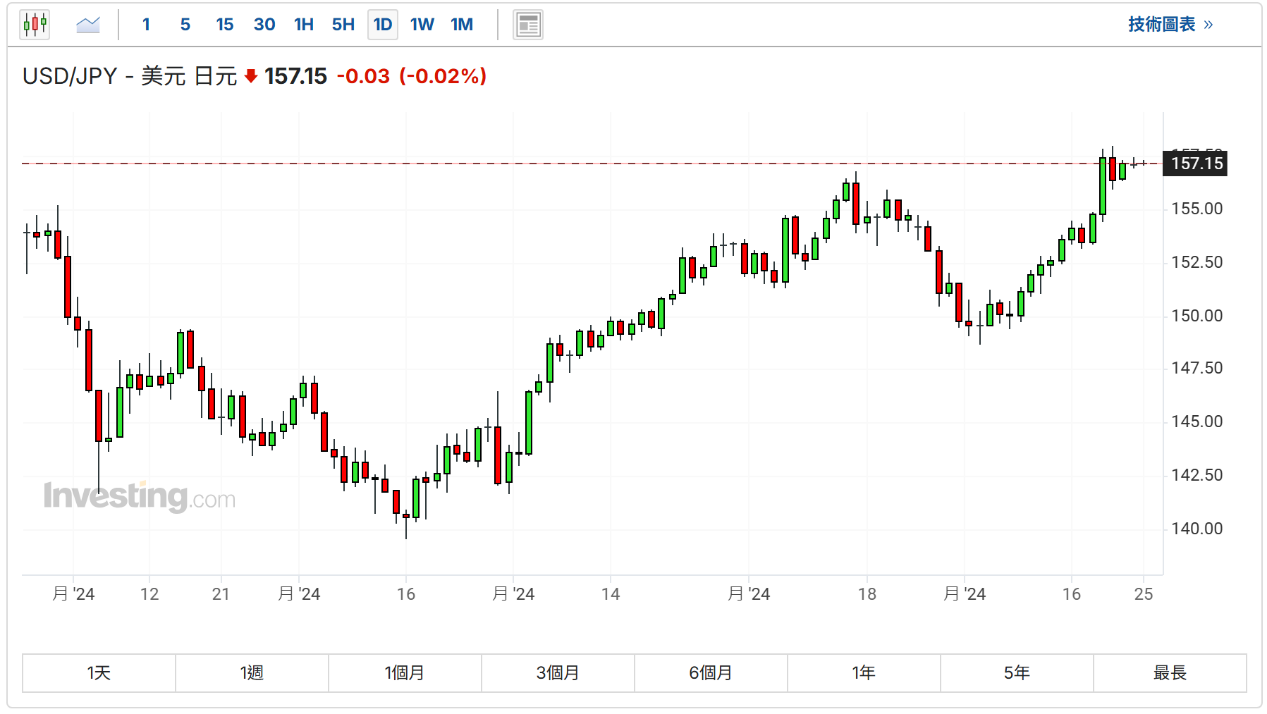Screen dimensions: 1267x714
Task: Click the red down arrow price indicator
Action: [251, 76]
